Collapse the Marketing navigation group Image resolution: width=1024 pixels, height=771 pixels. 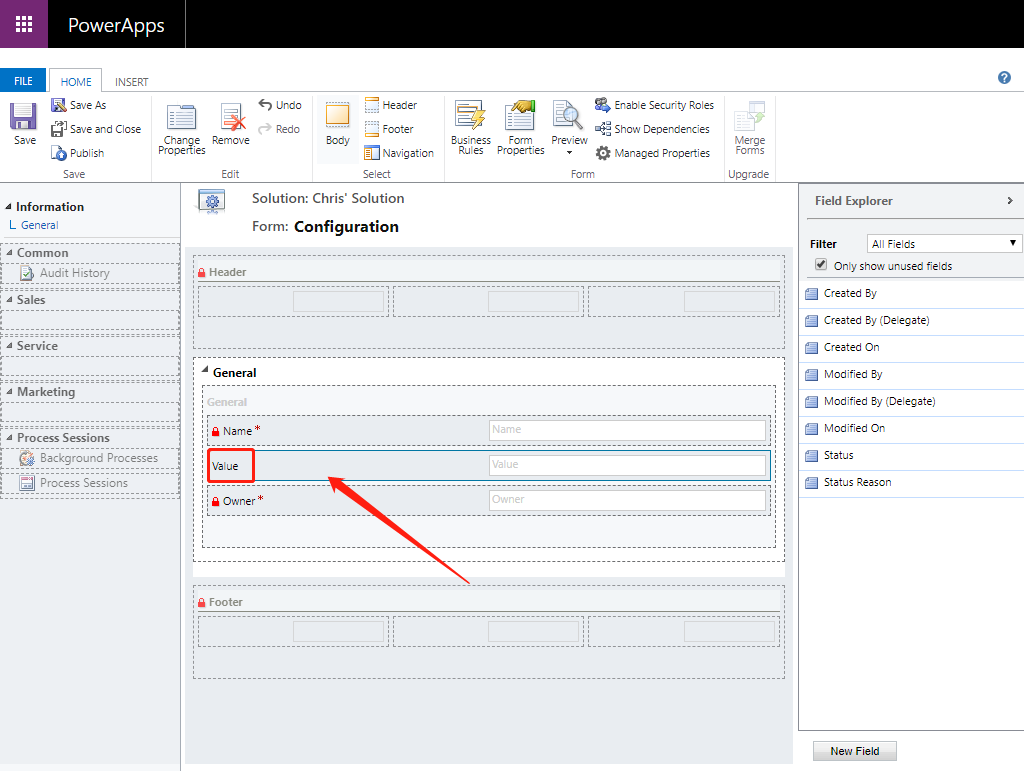click(x=10, y=392)
